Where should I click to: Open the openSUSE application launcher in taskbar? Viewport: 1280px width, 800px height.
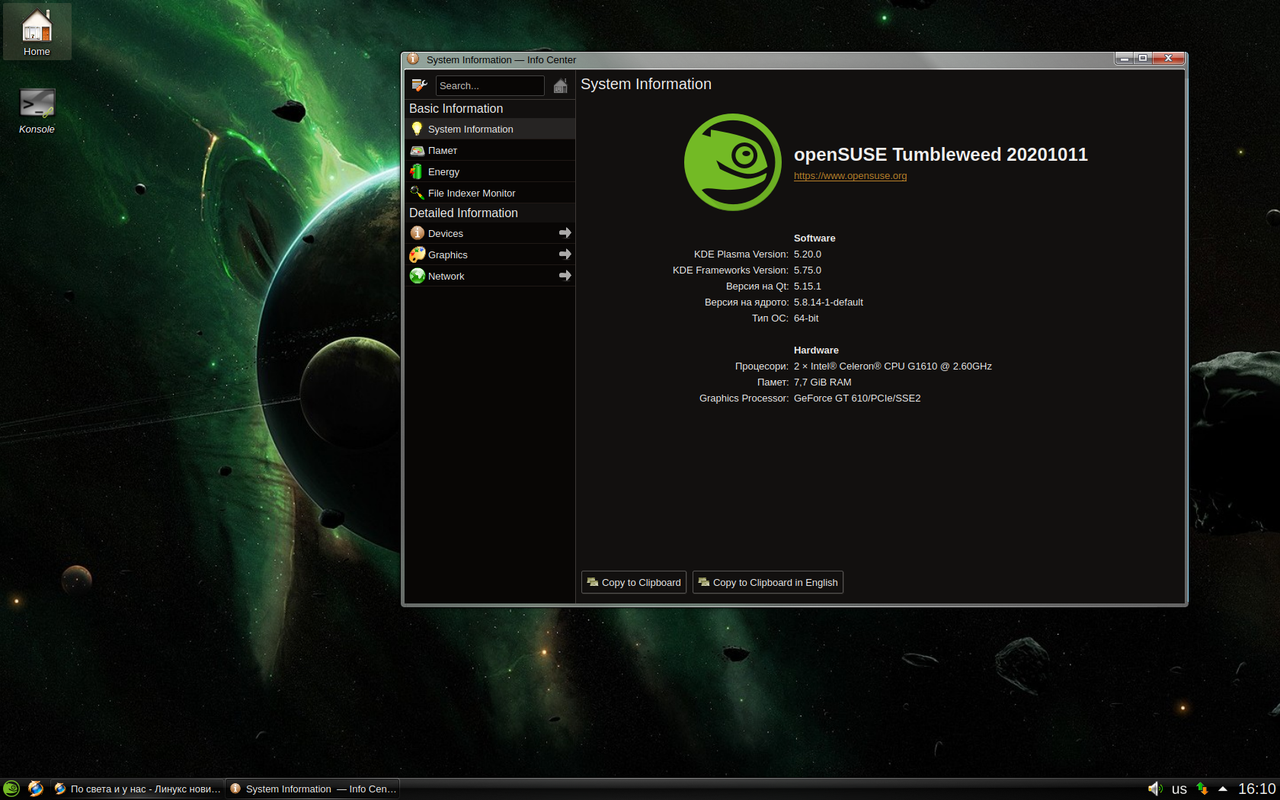(11, 789)
